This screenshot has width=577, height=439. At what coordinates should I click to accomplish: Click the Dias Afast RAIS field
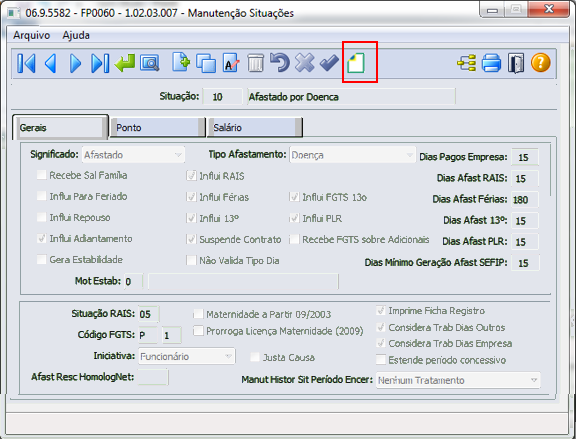525,178
